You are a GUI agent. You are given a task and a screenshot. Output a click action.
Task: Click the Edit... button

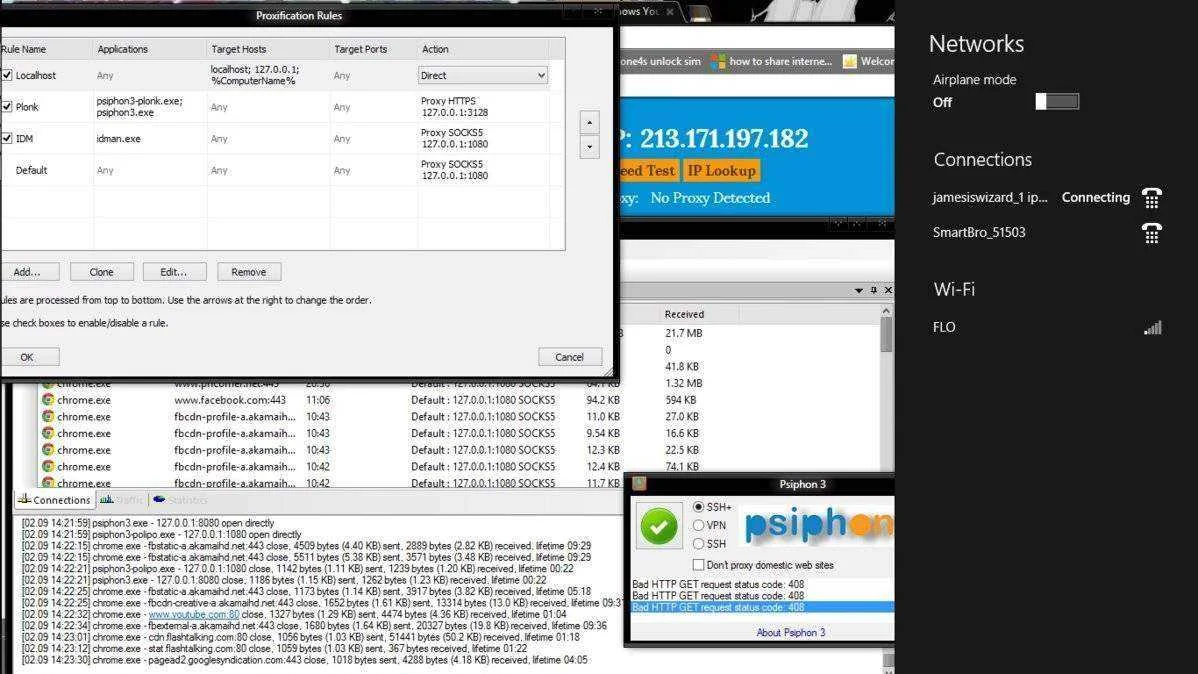174,272
